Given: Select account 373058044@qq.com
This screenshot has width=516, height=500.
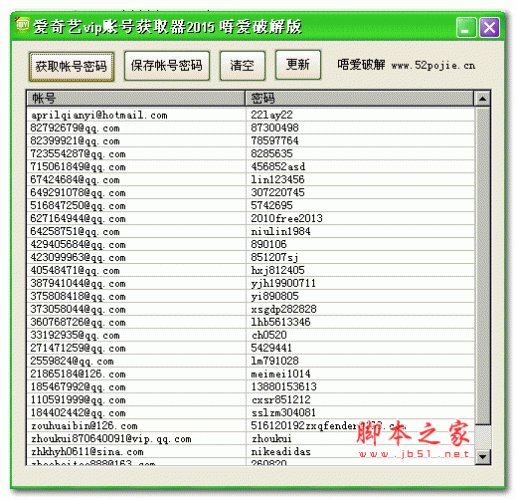Looking at the screenshot, I should pos(78,310).
